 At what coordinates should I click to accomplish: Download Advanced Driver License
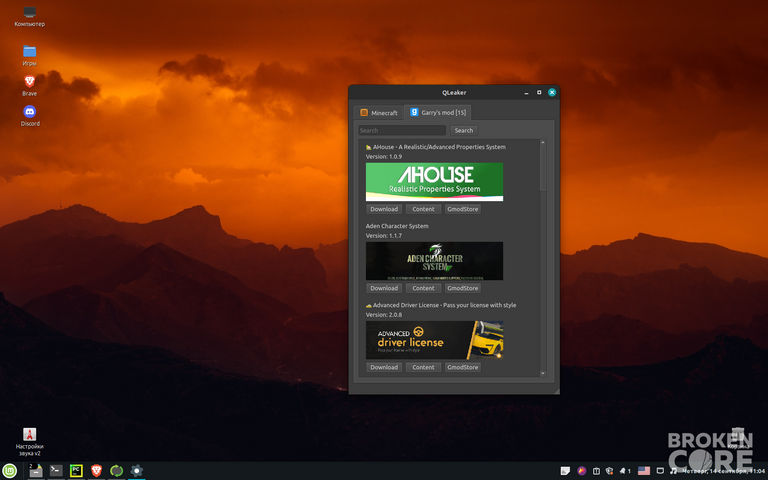[384, 367]
